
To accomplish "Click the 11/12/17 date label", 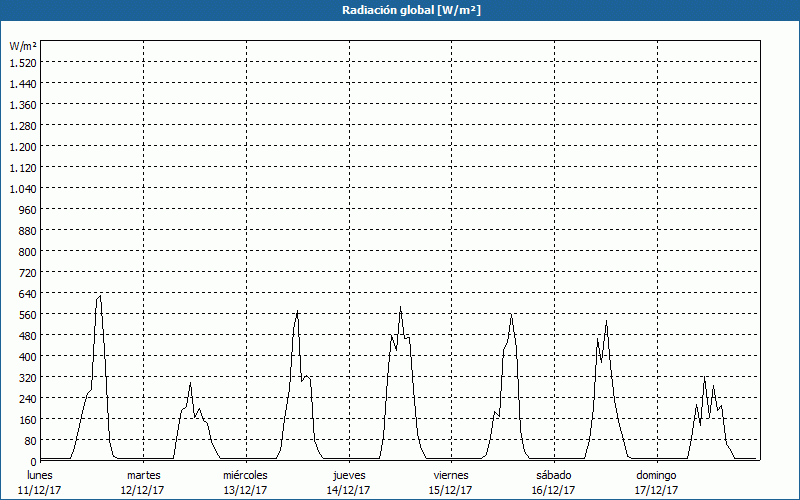I will (40, 490).
